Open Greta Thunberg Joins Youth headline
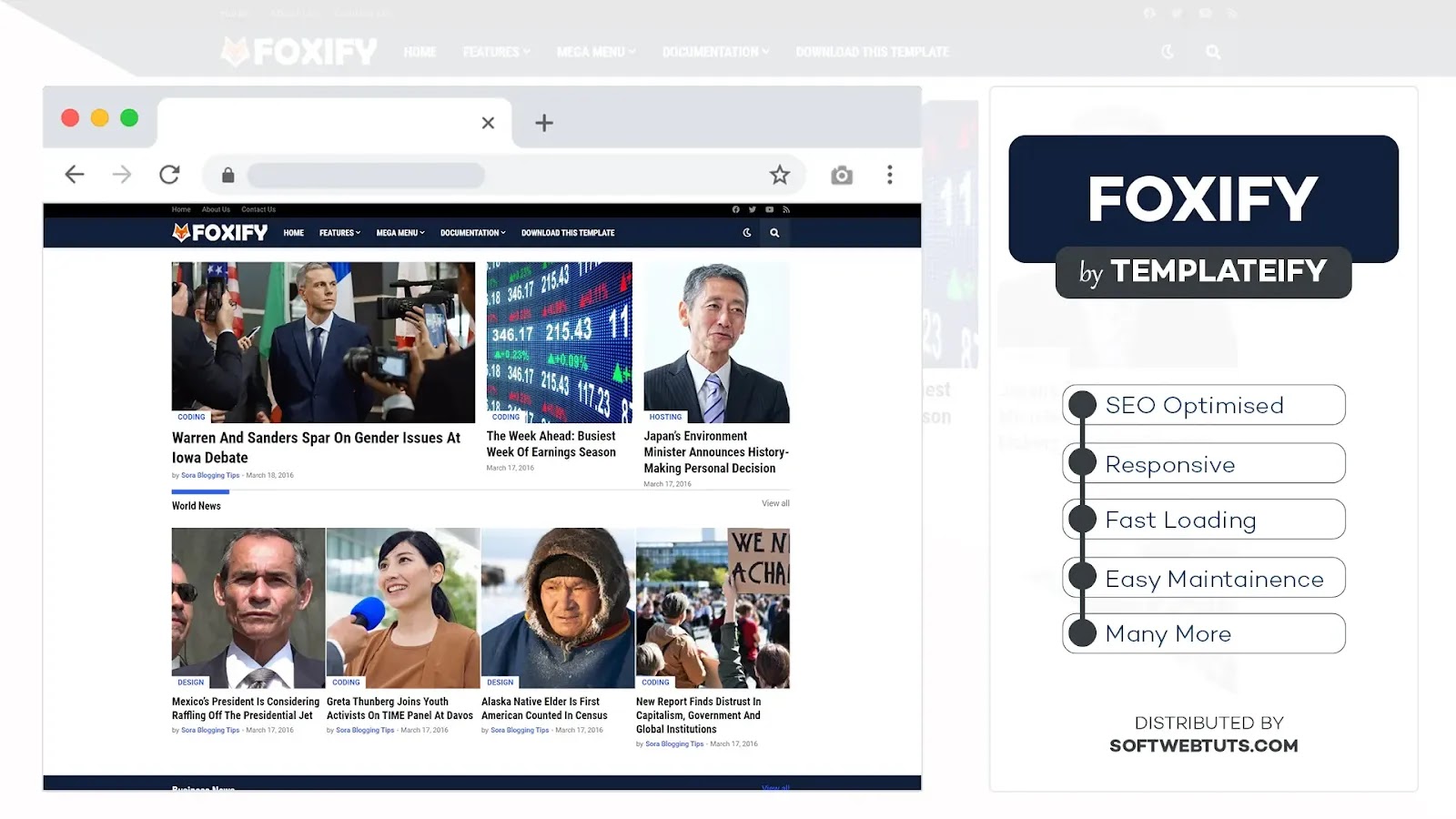This screenshot has height=819, width=1456. [399, 708]
